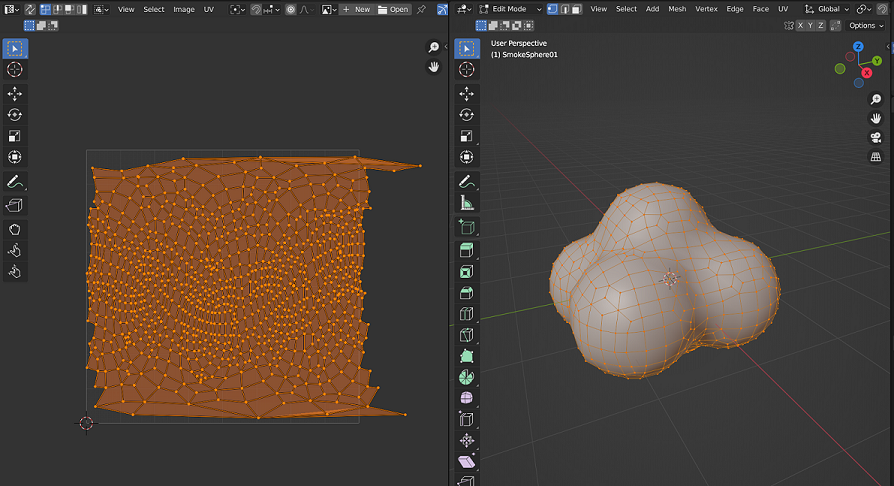This screenshot has height=486, width=894.
Task: Open the Options dropdown
Action: click(865, 25)
